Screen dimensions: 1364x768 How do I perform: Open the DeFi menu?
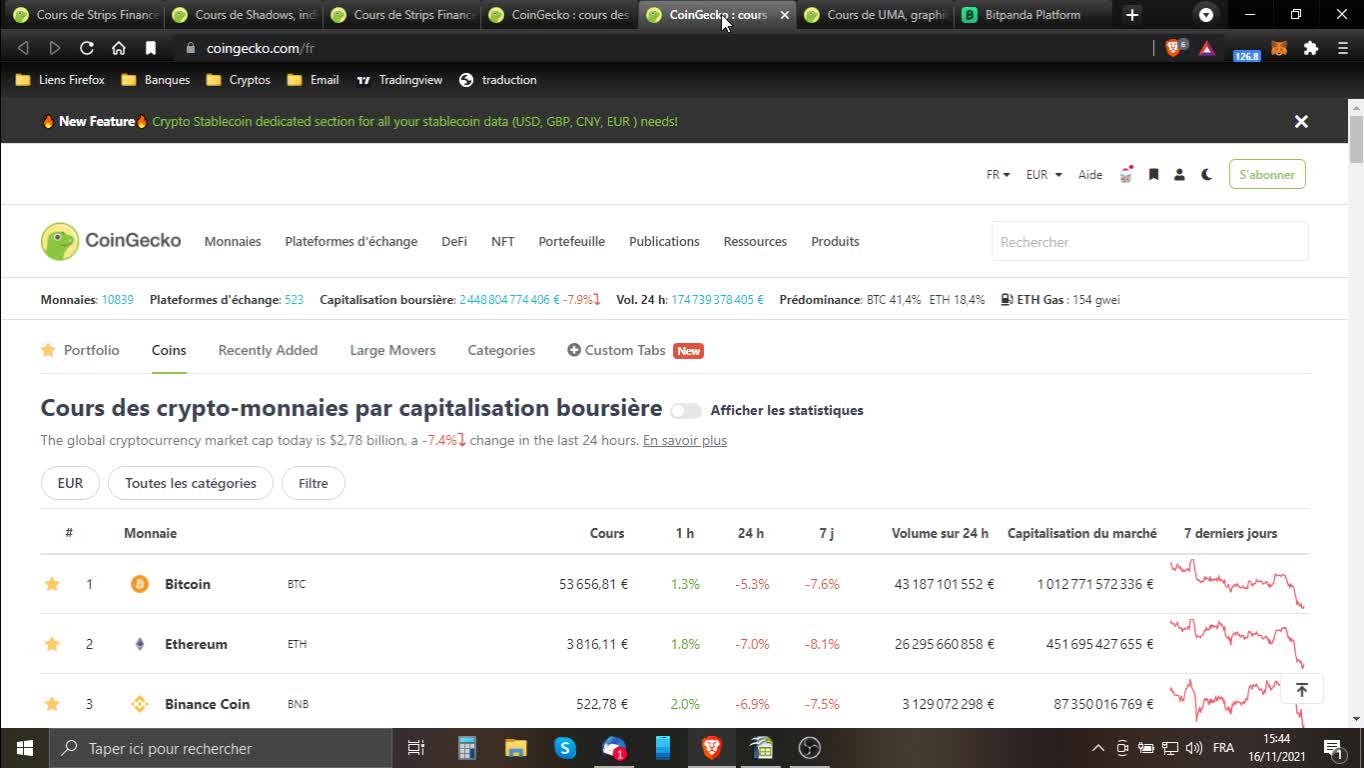click(x=454, y=241)
